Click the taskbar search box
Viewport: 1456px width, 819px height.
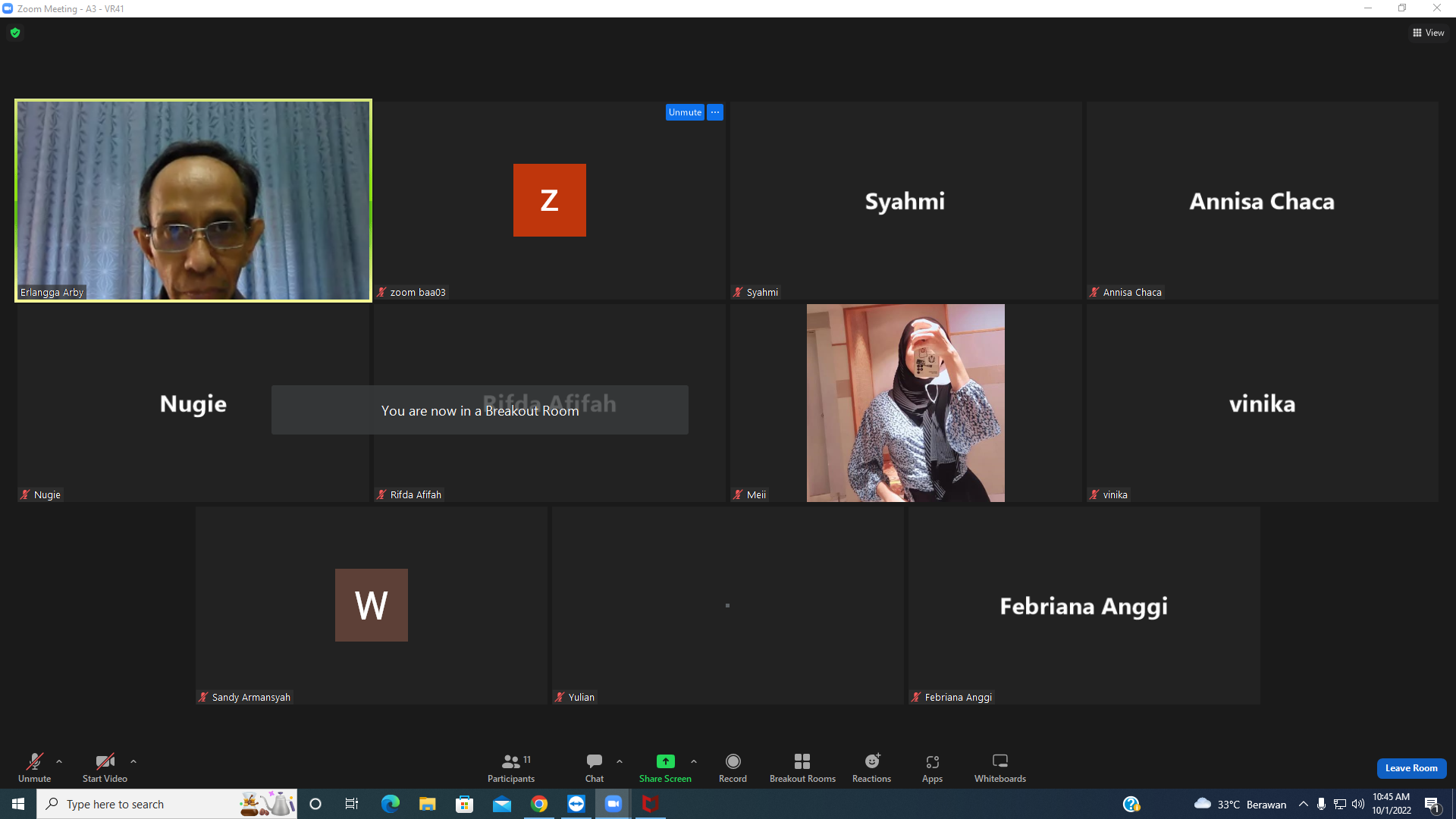pyautogui.click(x=167, y=804)
